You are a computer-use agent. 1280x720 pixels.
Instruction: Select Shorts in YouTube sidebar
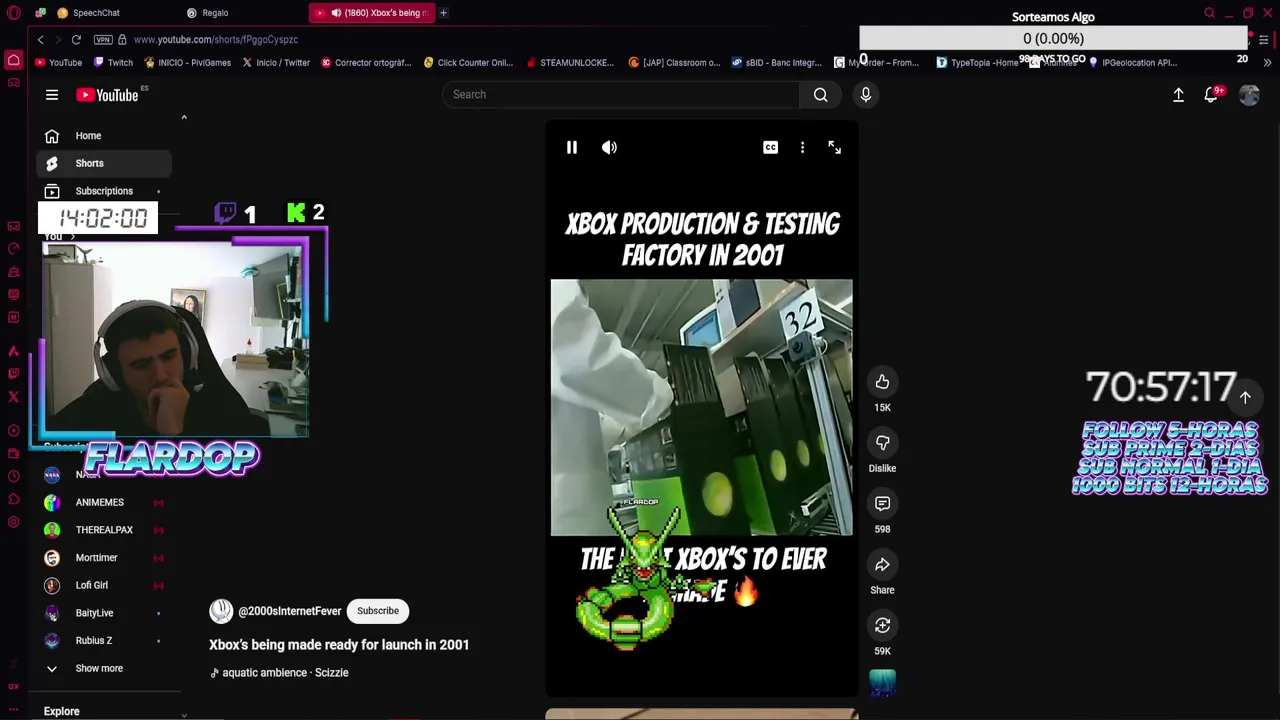pos(104,163)
